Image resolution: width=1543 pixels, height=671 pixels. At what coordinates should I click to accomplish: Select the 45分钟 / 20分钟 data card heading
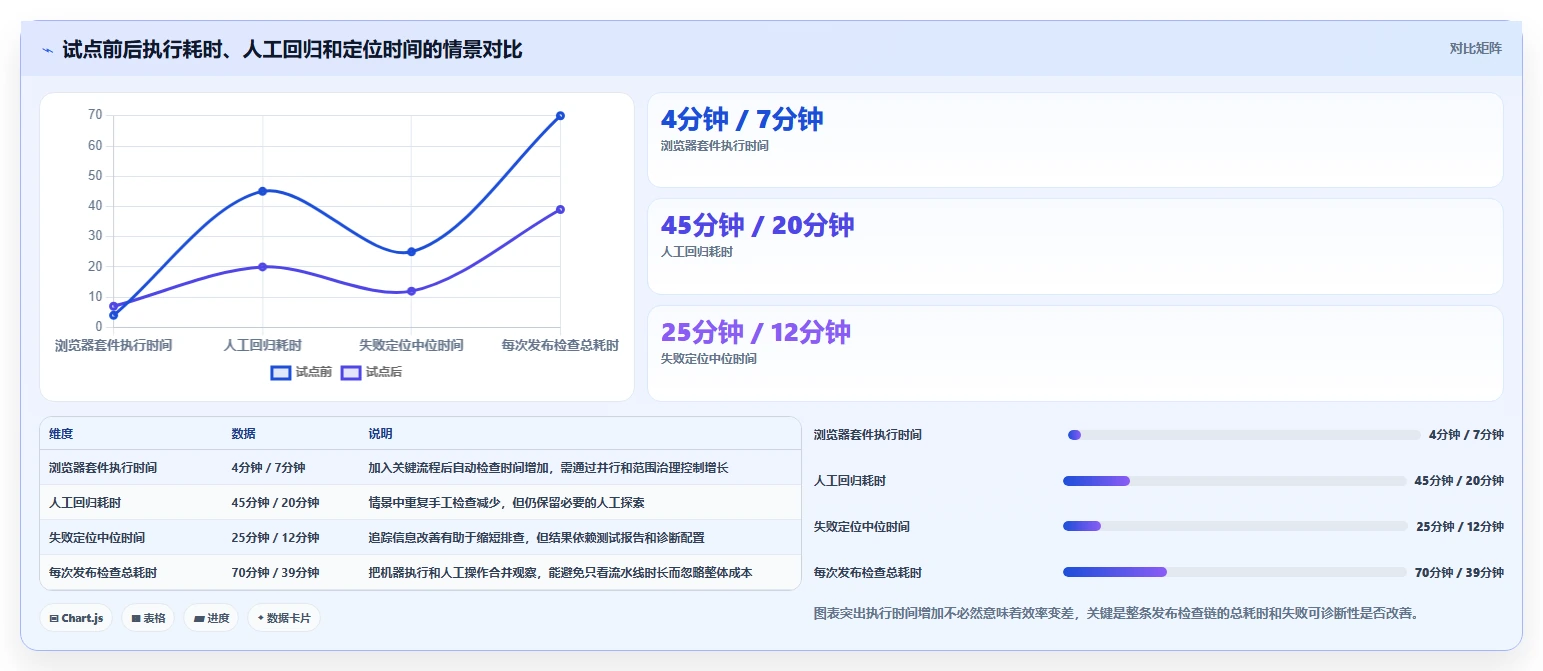(x=757, y=225)
